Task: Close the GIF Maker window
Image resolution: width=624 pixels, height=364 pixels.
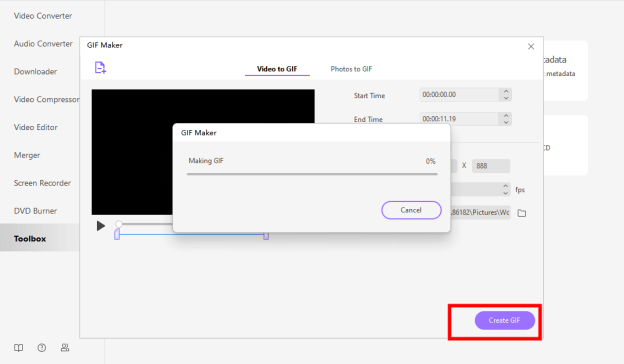Action: pyautogui.click(x=531, y=47)
